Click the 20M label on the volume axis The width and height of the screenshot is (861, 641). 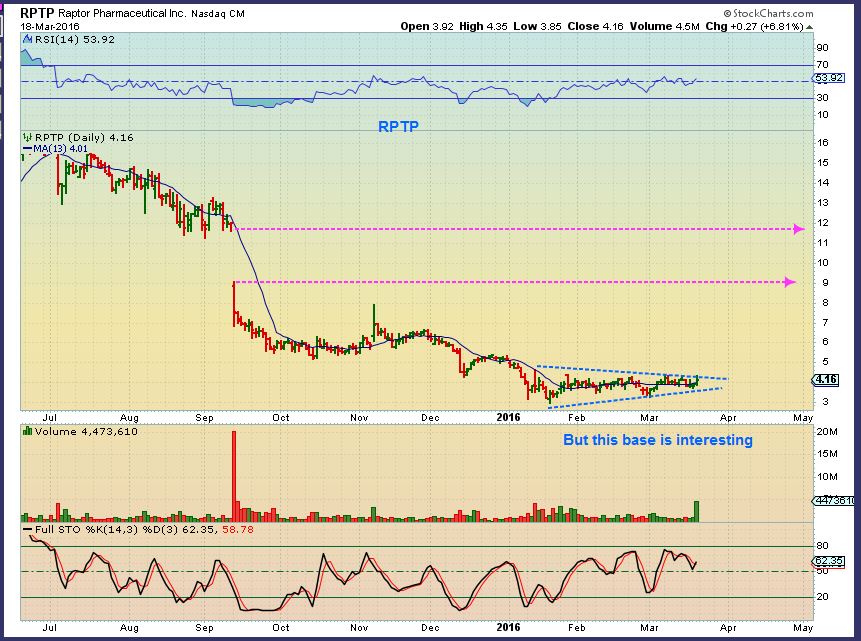(827, 432)
